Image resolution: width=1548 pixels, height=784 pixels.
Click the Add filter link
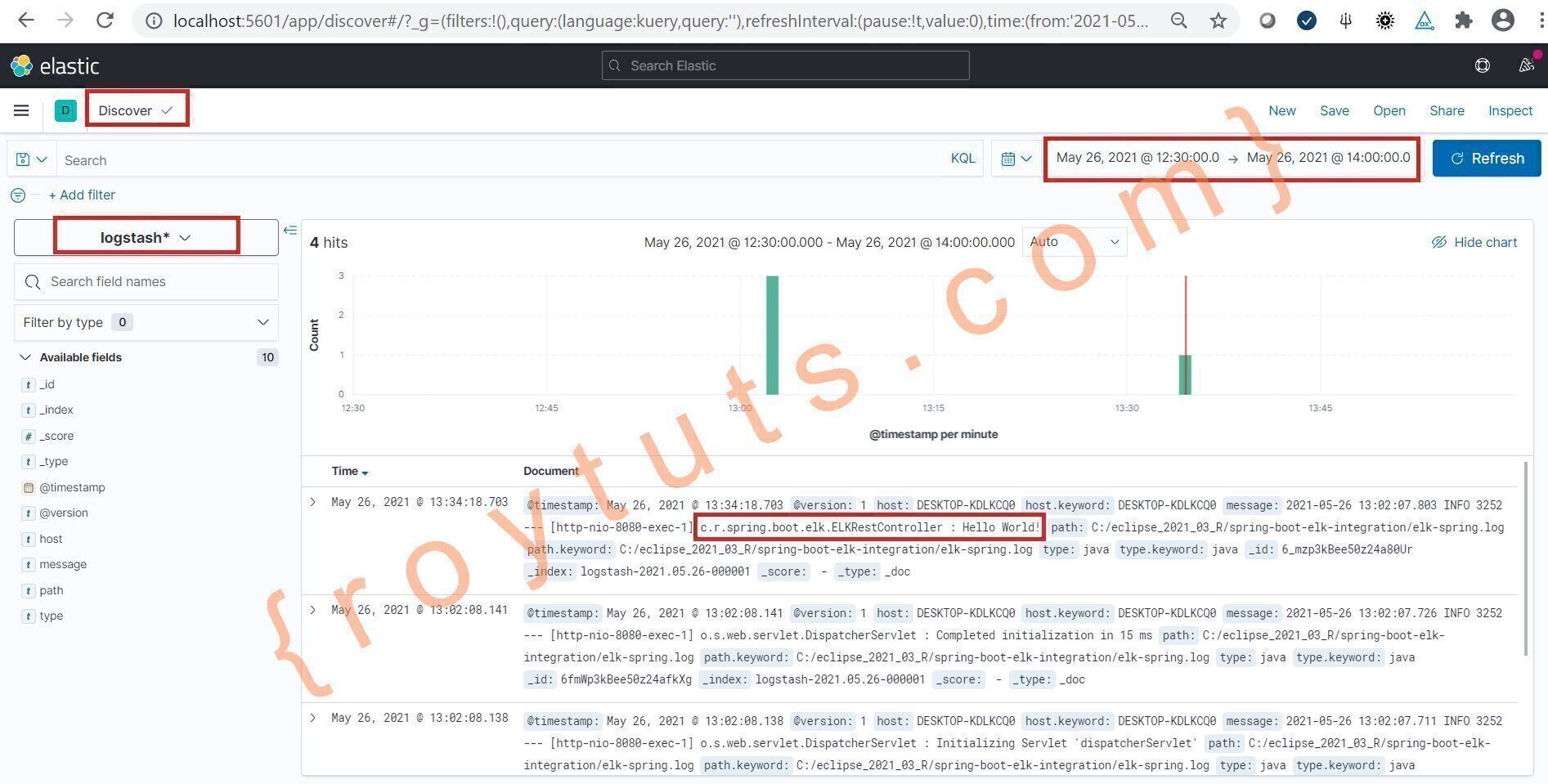[x=82, y=195]
